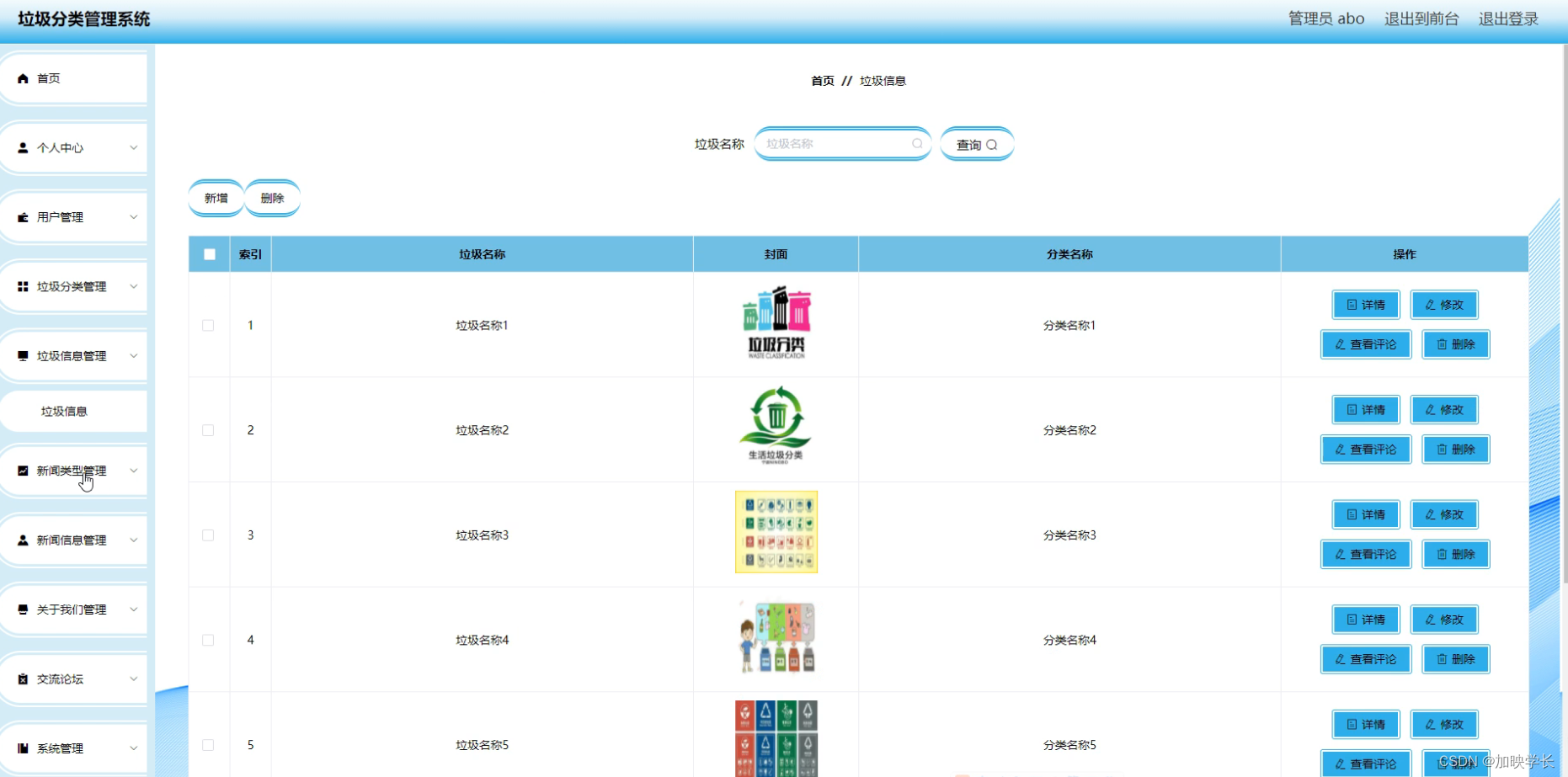Select the grid icon for 垃圾分类管理
This screenshot has height=777, width=1568.
tap(23, 286)
